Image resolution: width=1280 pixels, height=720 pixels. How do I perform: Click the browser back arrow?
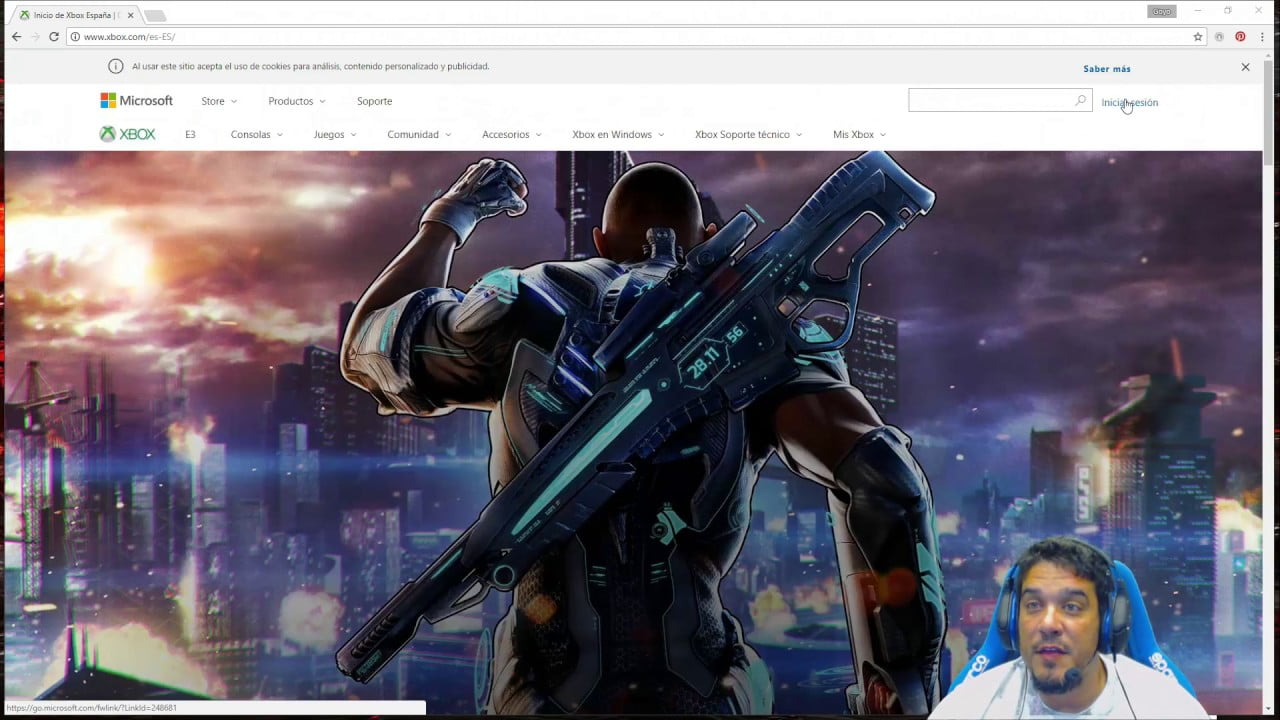pyautogui.click(x=15, y=36)
